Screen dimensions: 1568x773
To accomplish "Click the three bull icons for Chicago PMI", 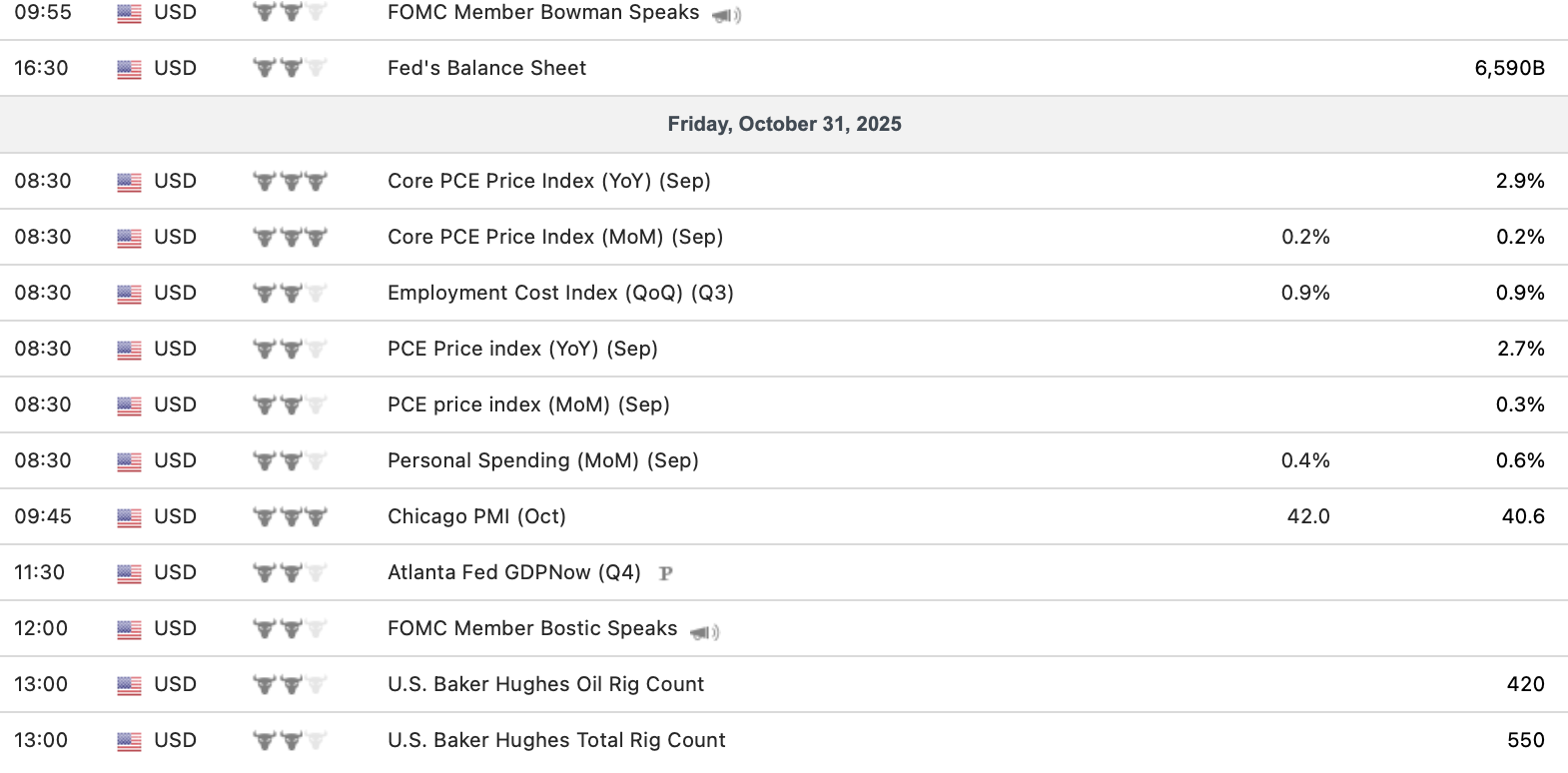I will pyautogui.click(x=290, y=517).
